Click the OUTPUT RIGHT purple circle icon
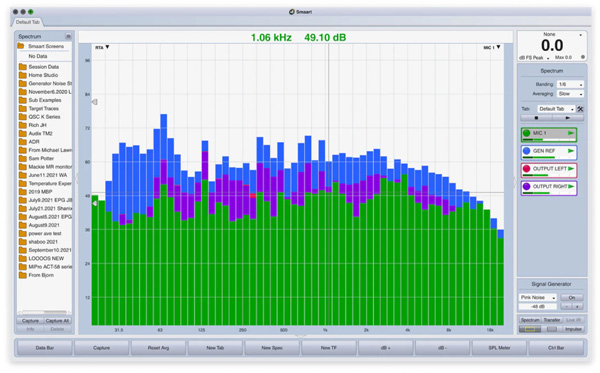The height and width of the screenshot is (373, 600). click(x=527, y=186)
